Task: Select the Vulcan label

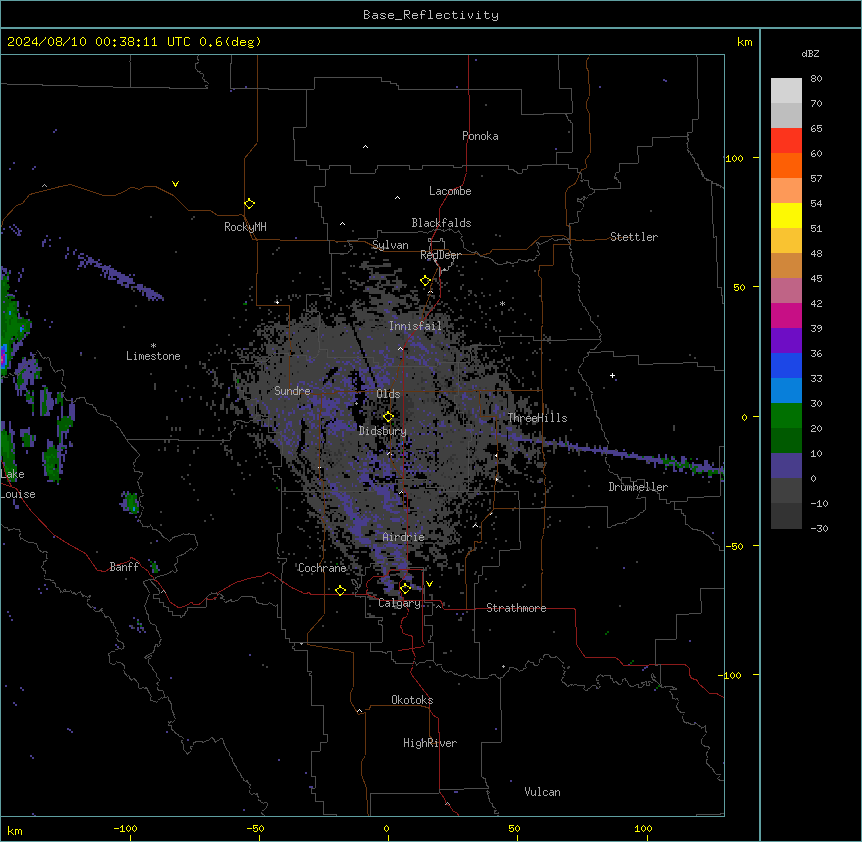Action: [x=543, y=792]
